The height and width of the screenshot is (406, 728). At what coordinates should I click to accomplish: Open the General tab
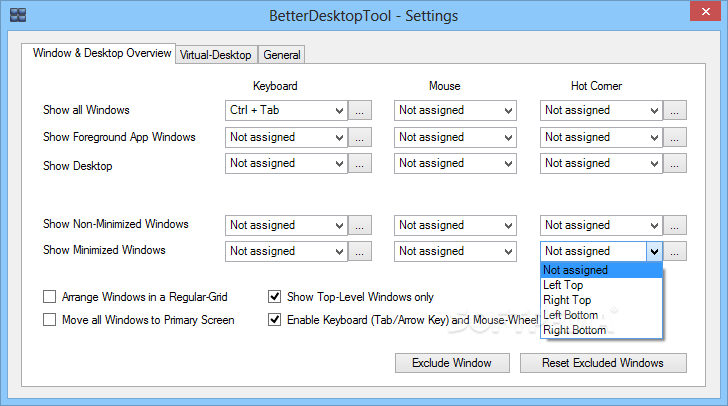(x=282, y=55)
